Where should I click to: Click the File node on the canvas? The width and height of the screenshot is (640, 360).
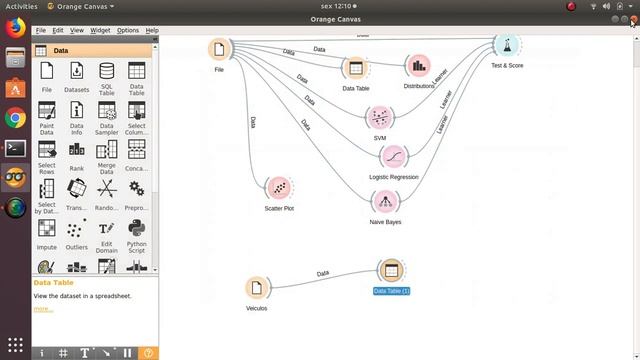(219, 49)
